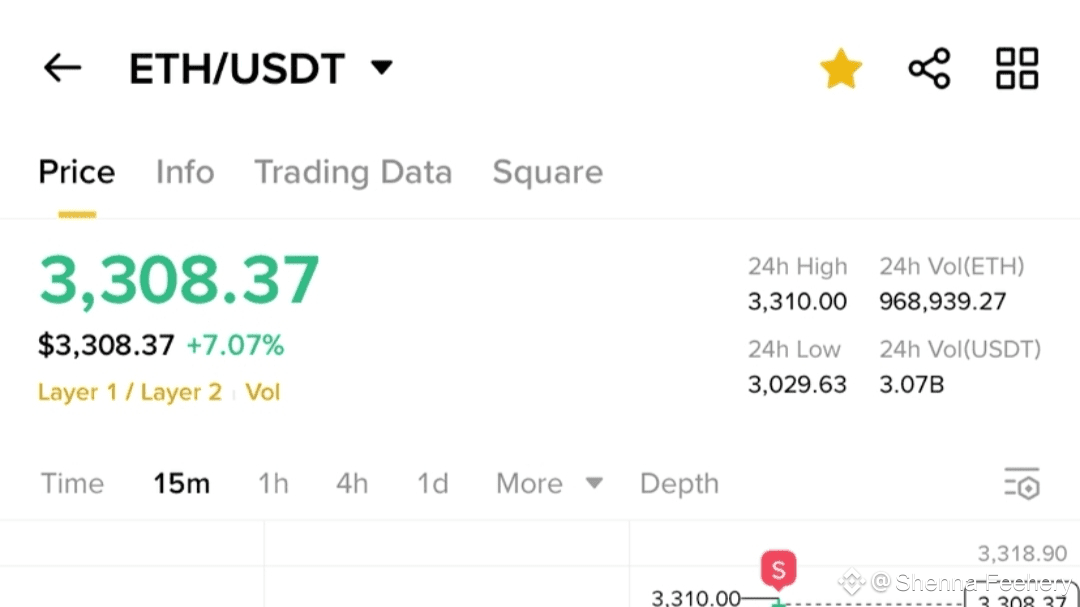This screenshot has width=1080, height=607.
Task: Show the Time line chart
Action: 72,484
